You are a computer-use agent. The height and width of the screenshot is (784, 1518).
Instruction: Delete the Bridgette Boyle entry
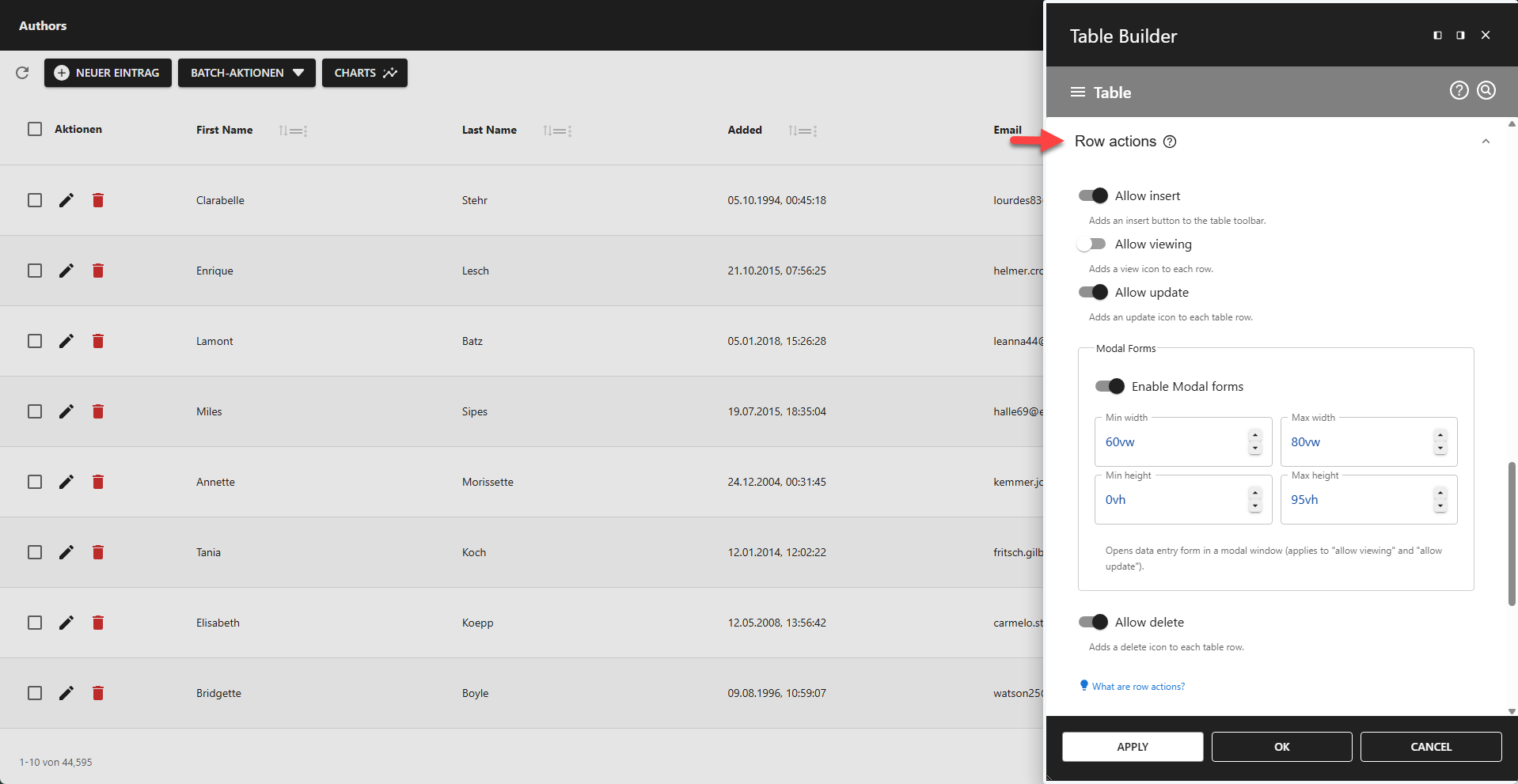(x=98, y=693)
